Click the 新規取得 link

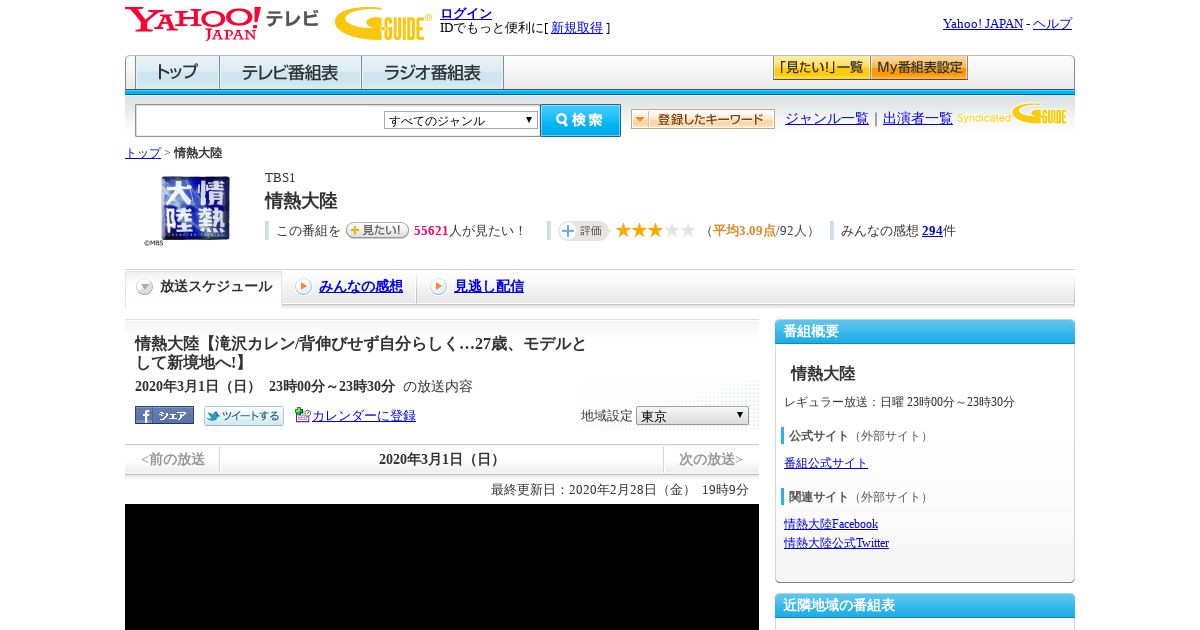577,28
